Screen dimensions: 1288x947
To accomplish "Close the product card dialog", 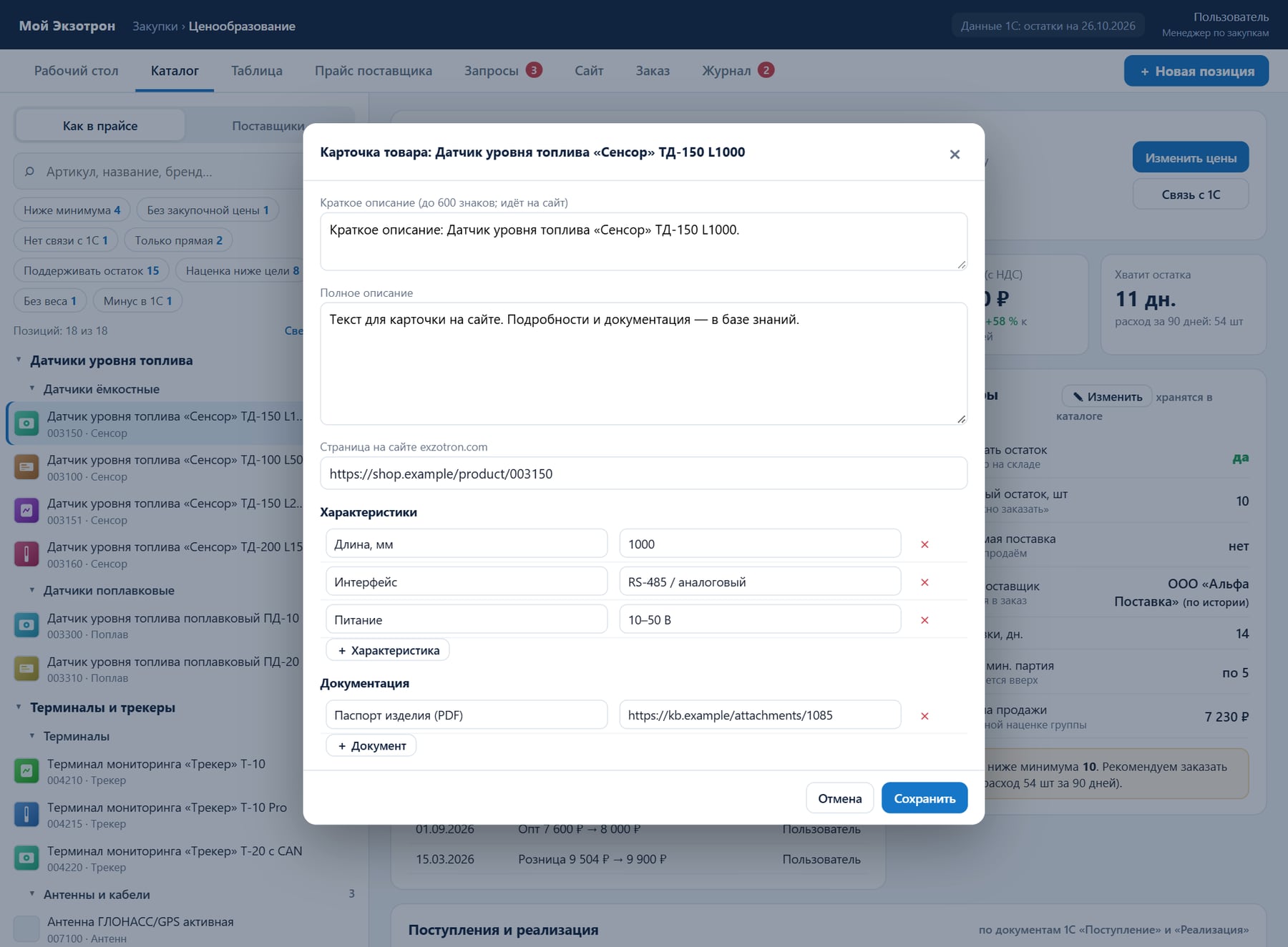I will coord(954,154).
